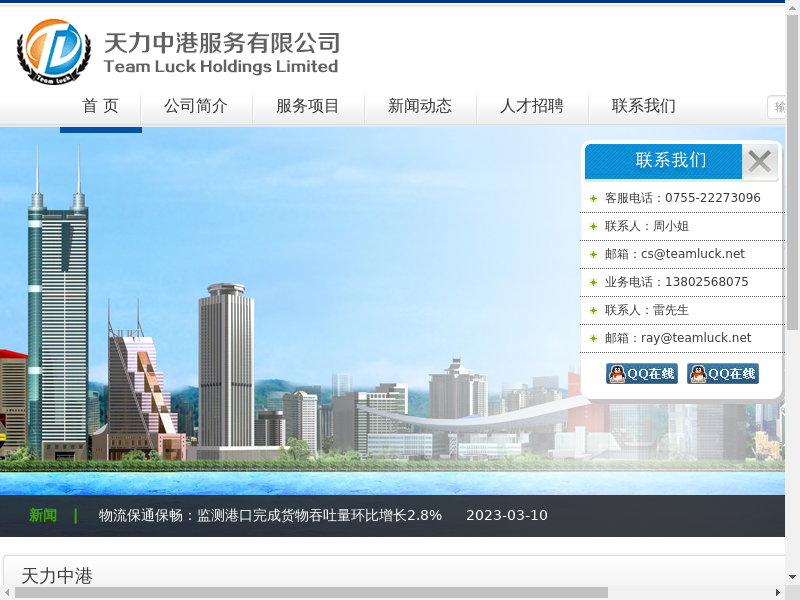Image resolution: width=800 pixels, height=600 pixels.
Task: Open the 服务项目 menu item
Action: pyautogui.click(x=308, y=106)
